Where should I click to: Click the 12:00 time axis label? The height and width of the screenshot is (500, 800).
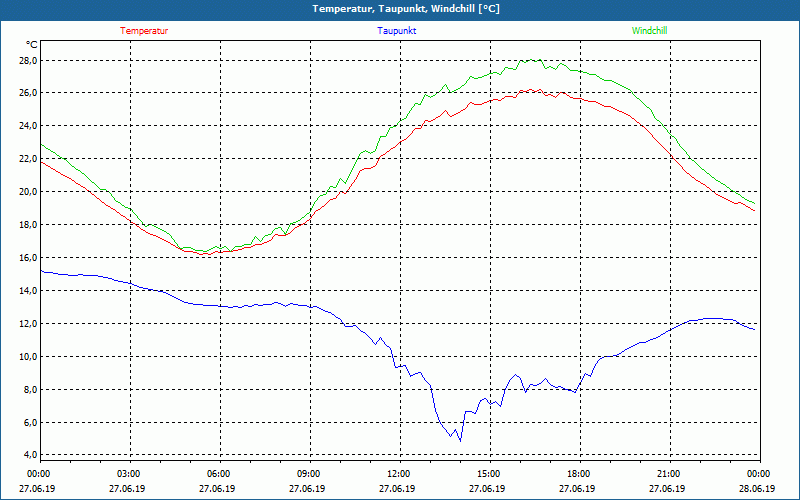399,474
